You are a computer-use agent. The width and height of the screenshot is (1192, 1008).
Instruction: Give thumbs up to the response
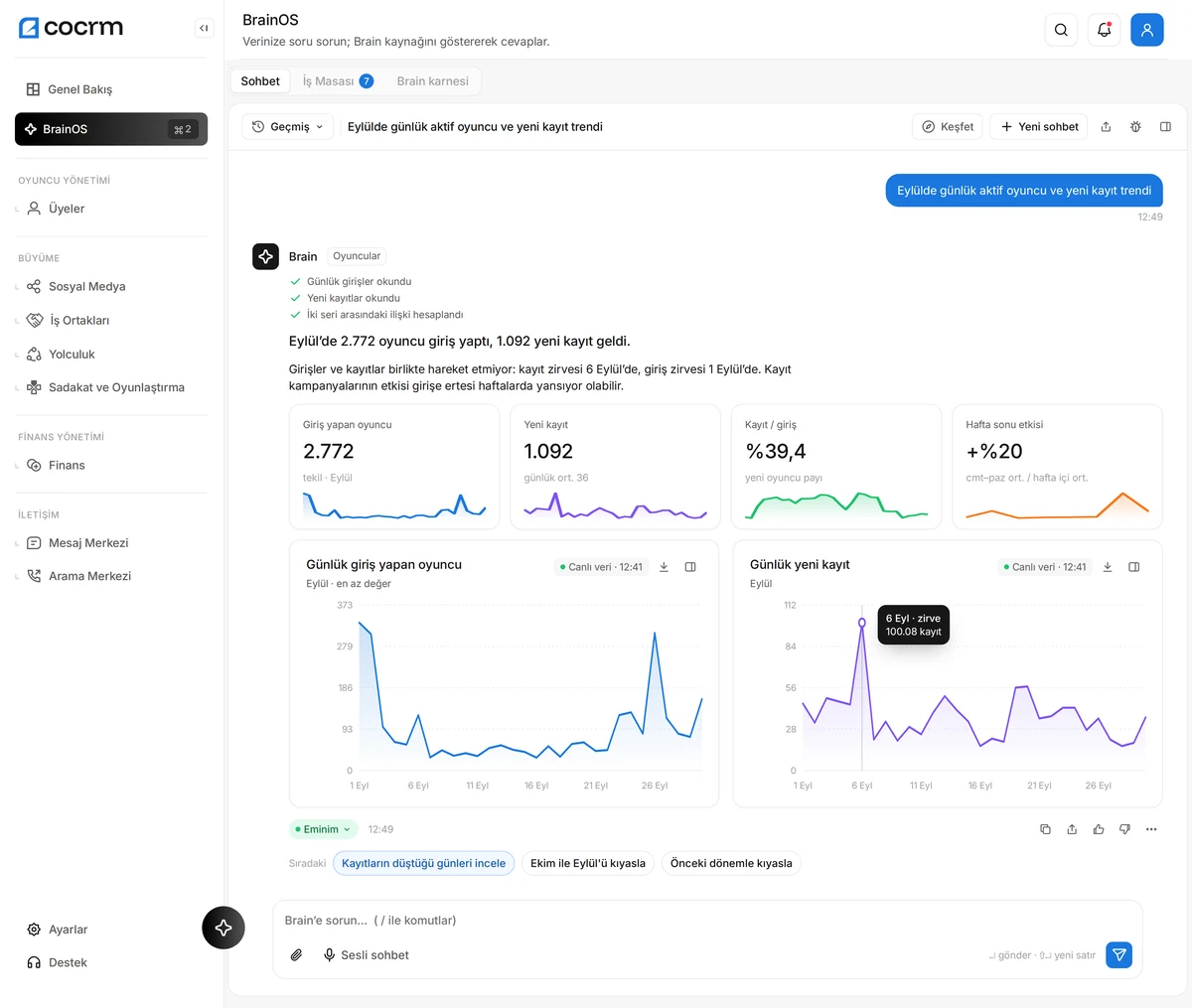click(x=1099, y=829)
